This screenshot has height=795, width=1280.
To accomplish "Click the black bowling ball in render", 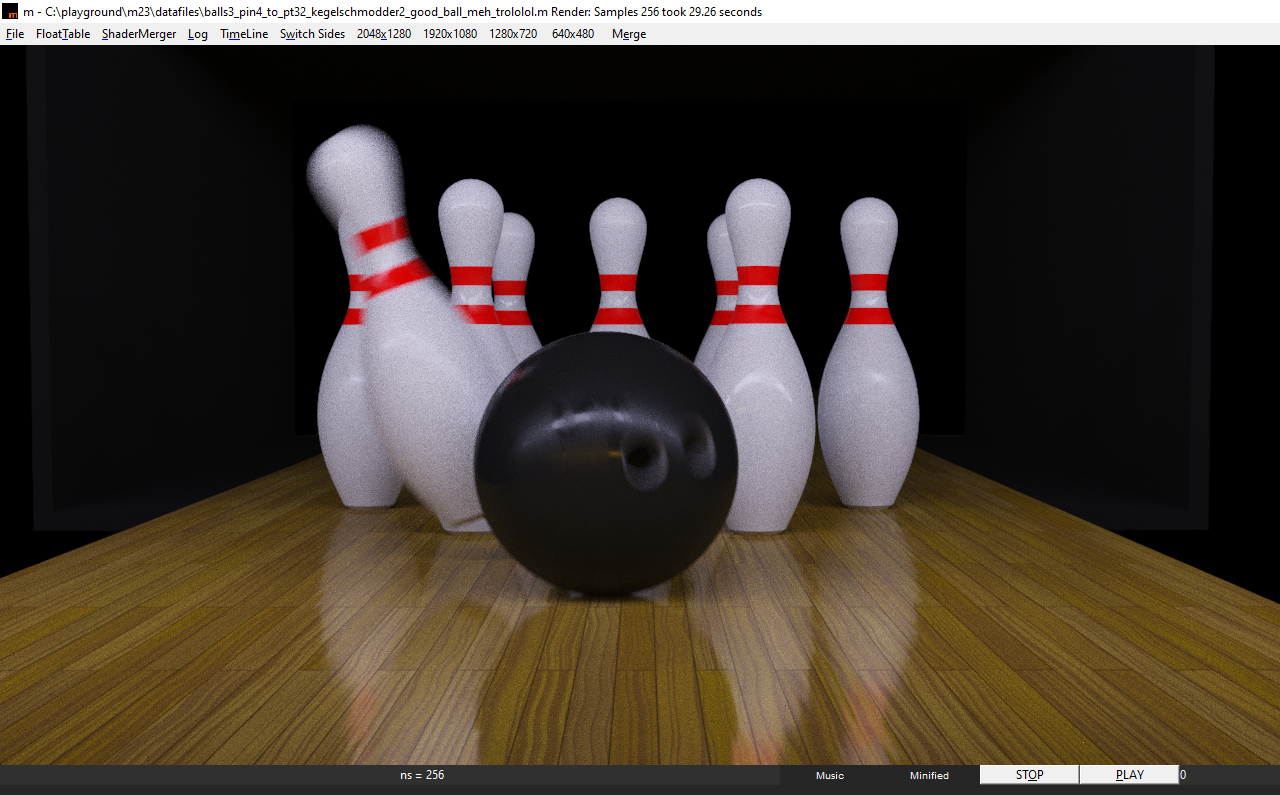I will click(x=606, y=463).
